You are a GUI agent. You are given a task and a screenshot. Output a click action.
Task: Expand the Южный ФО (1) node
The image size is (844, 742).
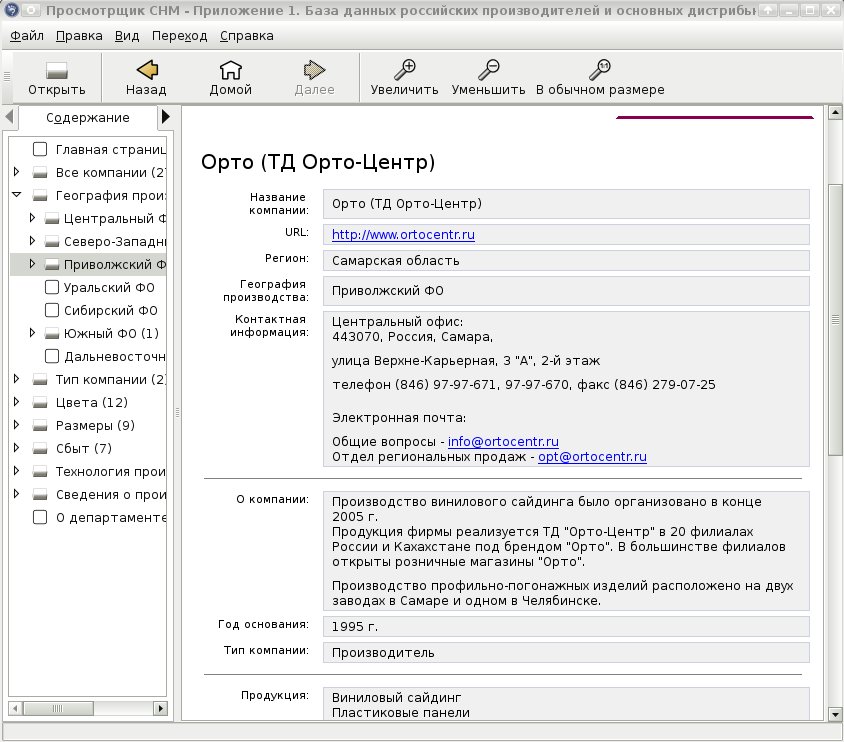[x=32, y=333]
